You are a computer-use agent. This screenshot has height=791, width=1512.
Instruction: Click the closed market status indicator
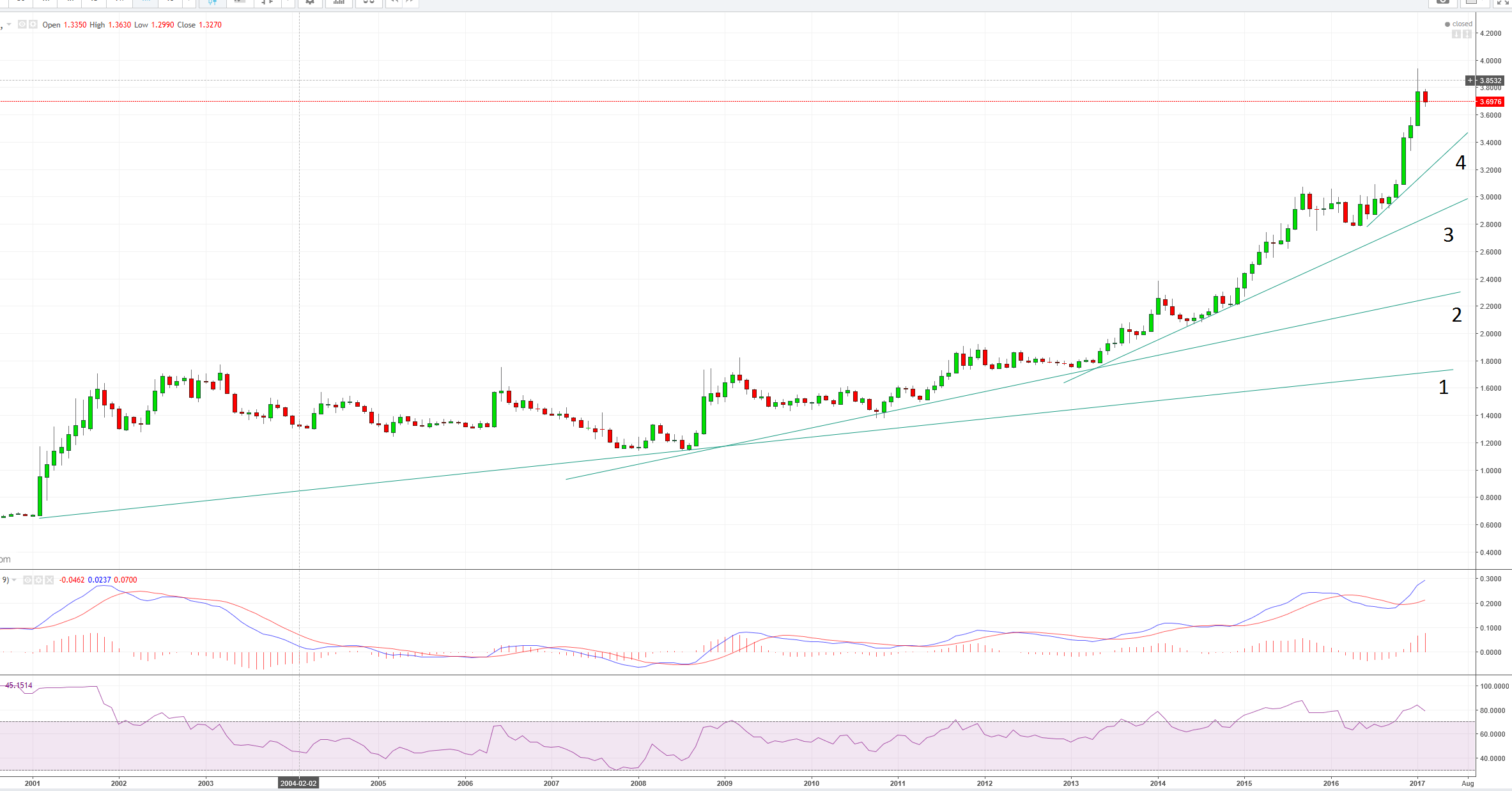pyautogui.click(x=1458, y=24)
